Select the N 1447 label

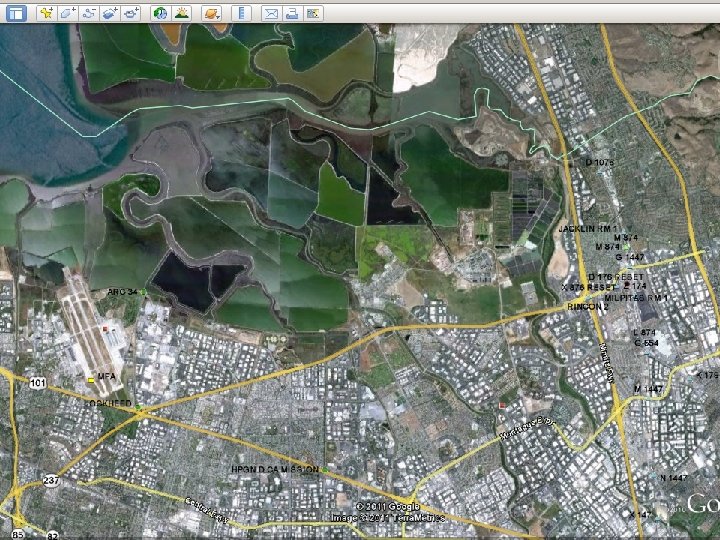tap(674, 478)
